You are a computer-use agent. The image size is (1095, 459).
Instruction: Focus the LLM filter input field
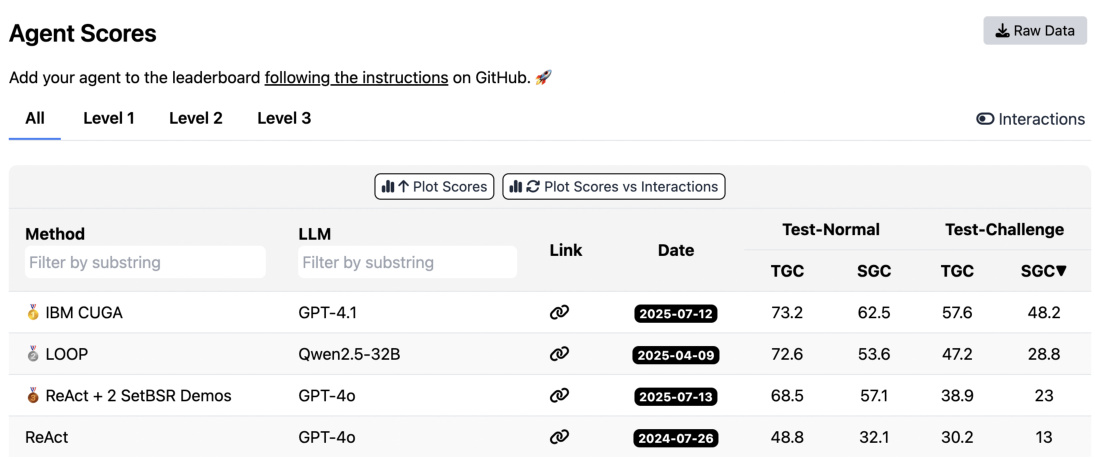pyautogui.click(x=408, y=262)
